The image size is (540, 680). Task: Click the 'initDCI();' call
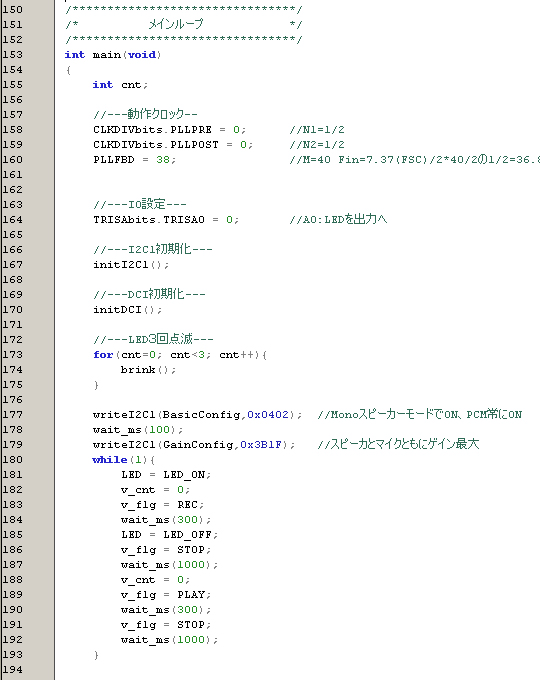(128, 310)
